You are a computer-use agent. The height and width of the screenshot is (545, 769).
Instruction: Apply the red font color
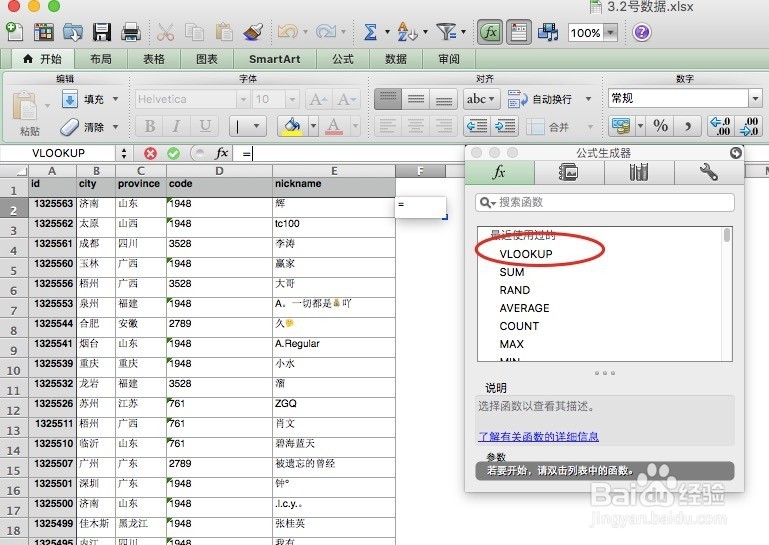(x=334, y=127)
